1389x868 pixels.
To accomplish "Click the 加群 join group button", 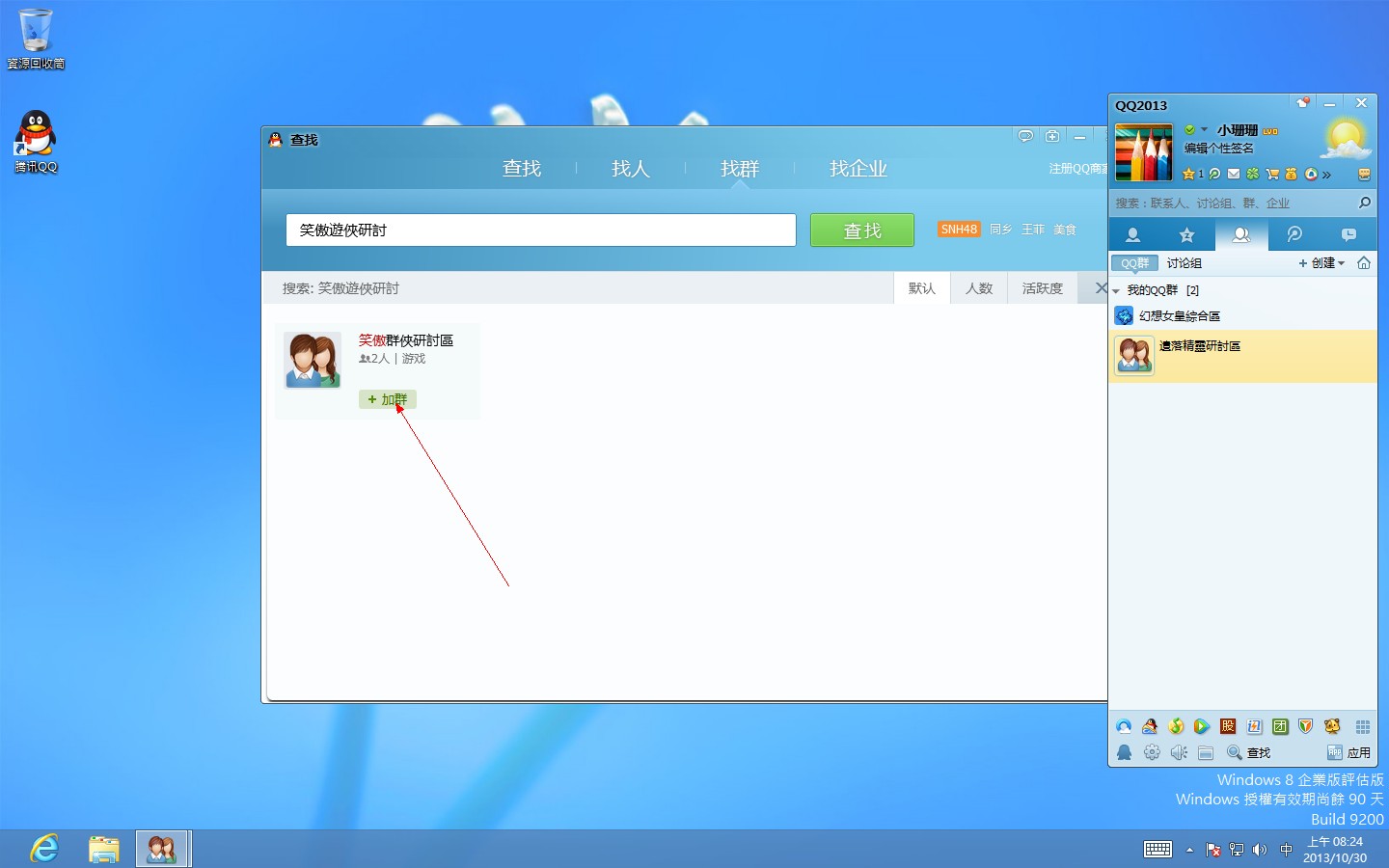I will [x=388, y=399].
